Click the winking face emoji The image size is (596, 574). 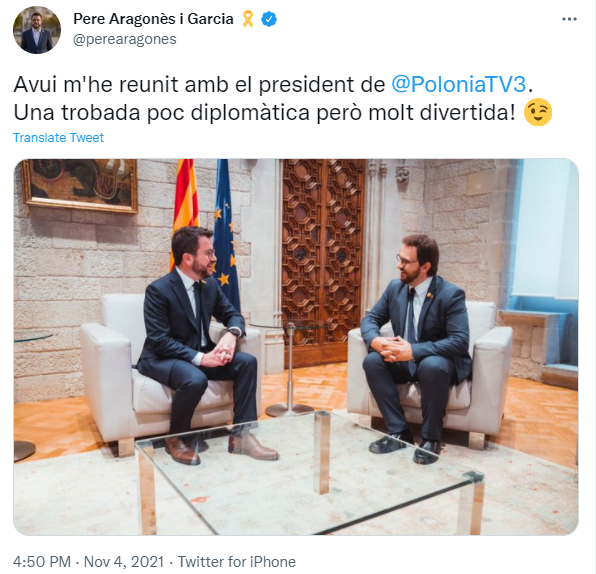pos(538,112)
